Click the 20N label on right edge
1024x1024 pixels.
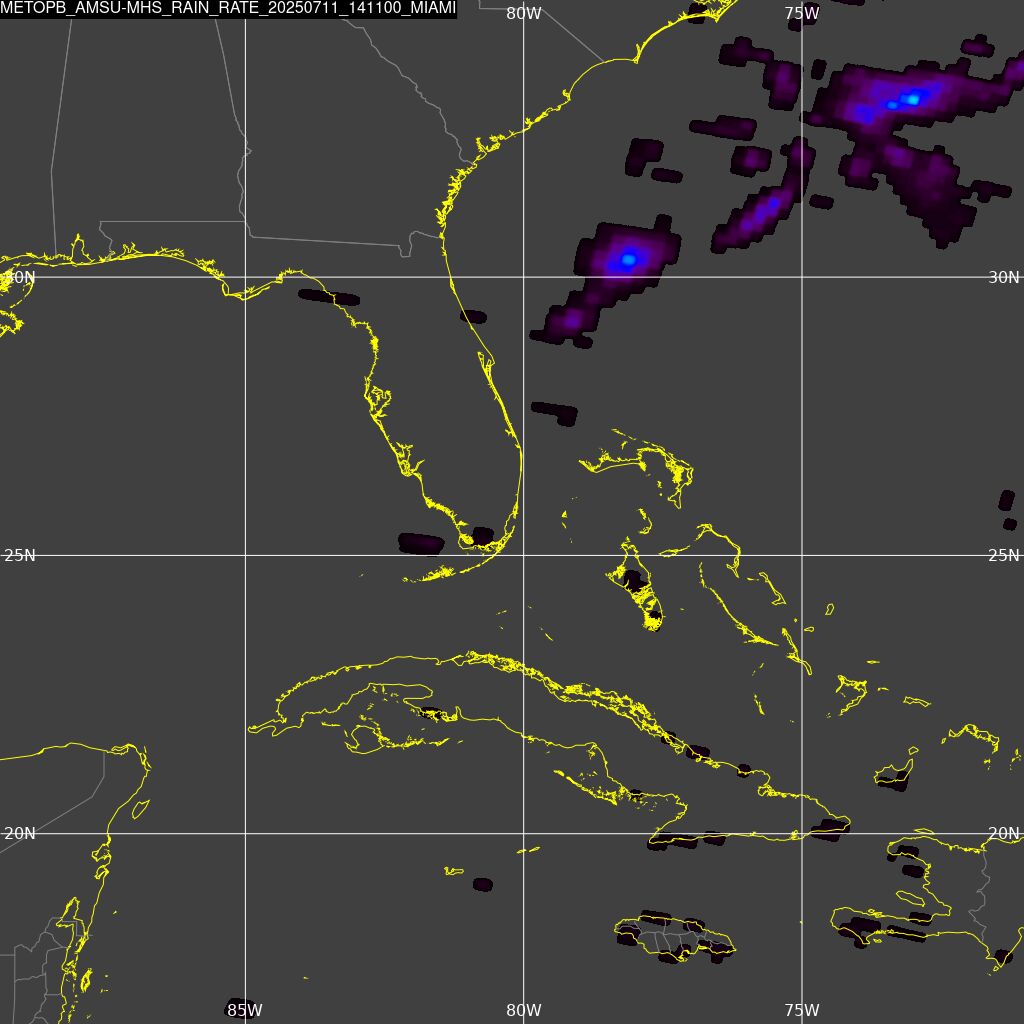click(1004, 834)
